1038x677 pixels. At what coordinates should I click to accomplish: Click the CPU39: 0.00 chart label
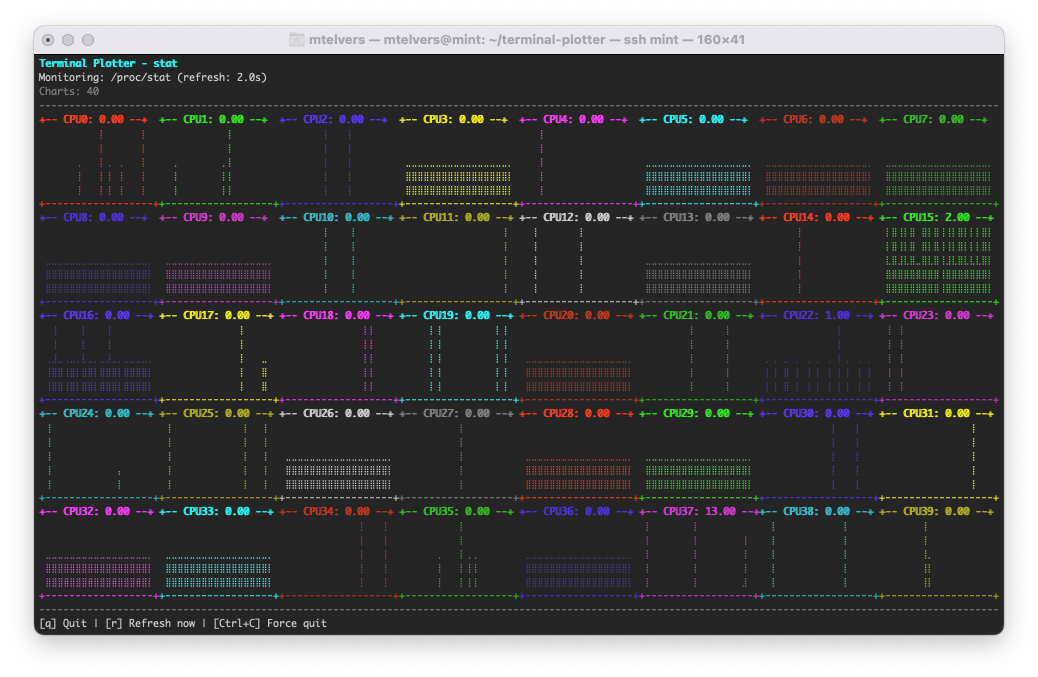[x=936, y=512]
